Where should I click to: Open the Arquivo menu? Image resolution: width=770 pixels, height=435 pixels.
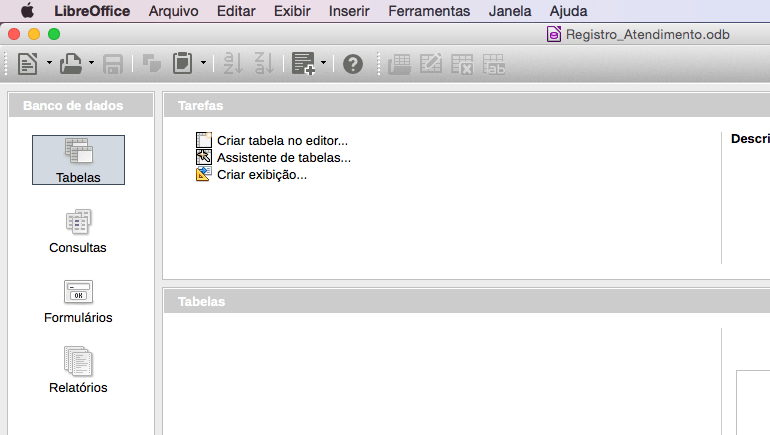click(173, 11)
